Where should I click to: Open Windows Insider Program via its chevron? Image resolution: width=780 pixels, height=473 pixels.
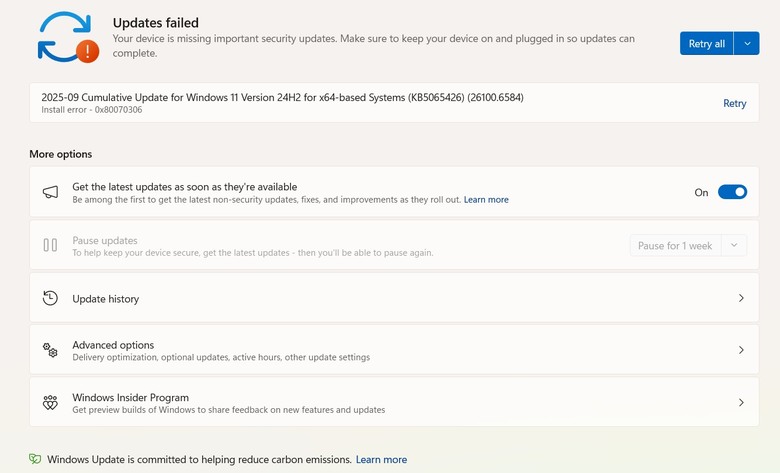(x=741, y=402)
